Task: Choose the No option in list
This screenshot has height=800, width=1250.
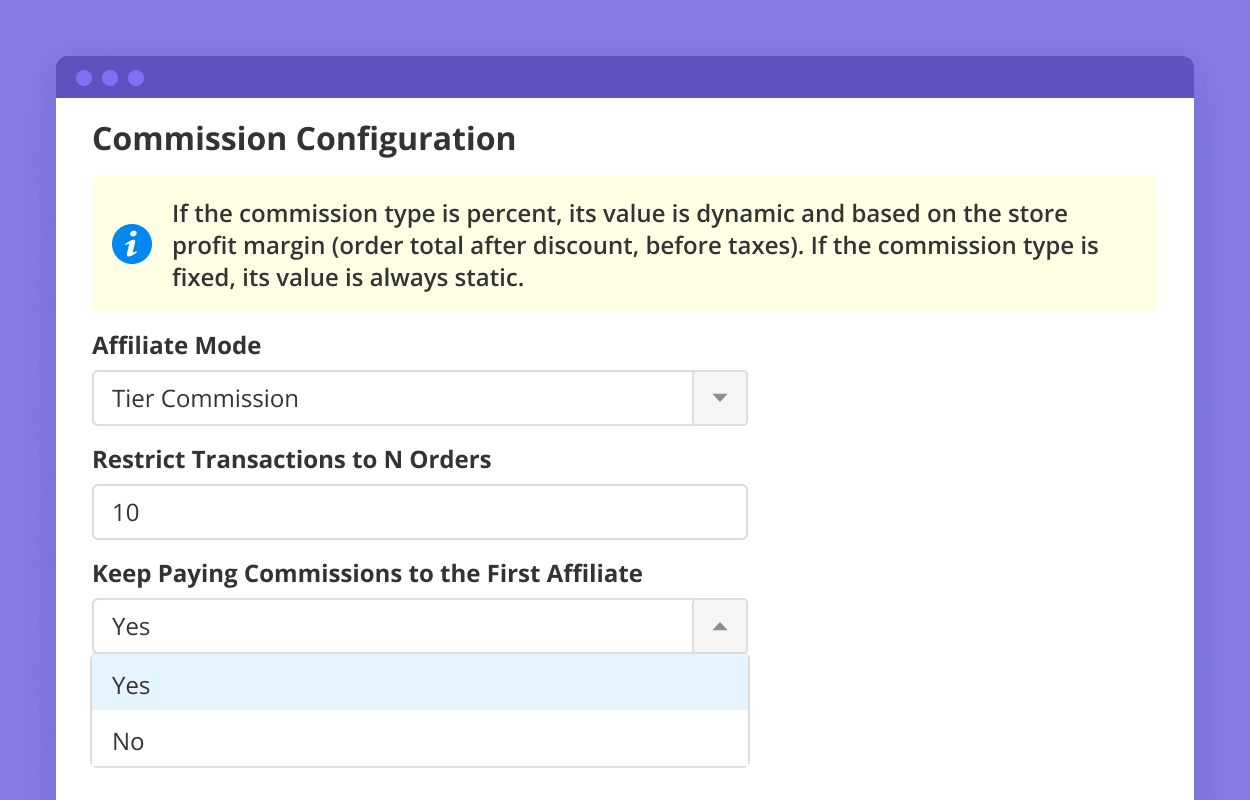Action: coord(420,741)
